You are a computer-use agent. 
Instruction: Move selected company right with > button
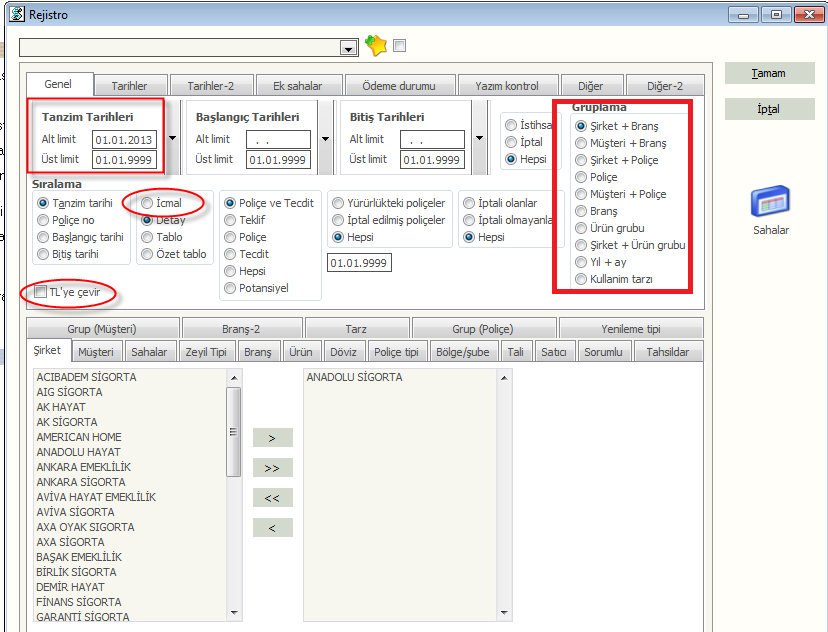(272, 438)
